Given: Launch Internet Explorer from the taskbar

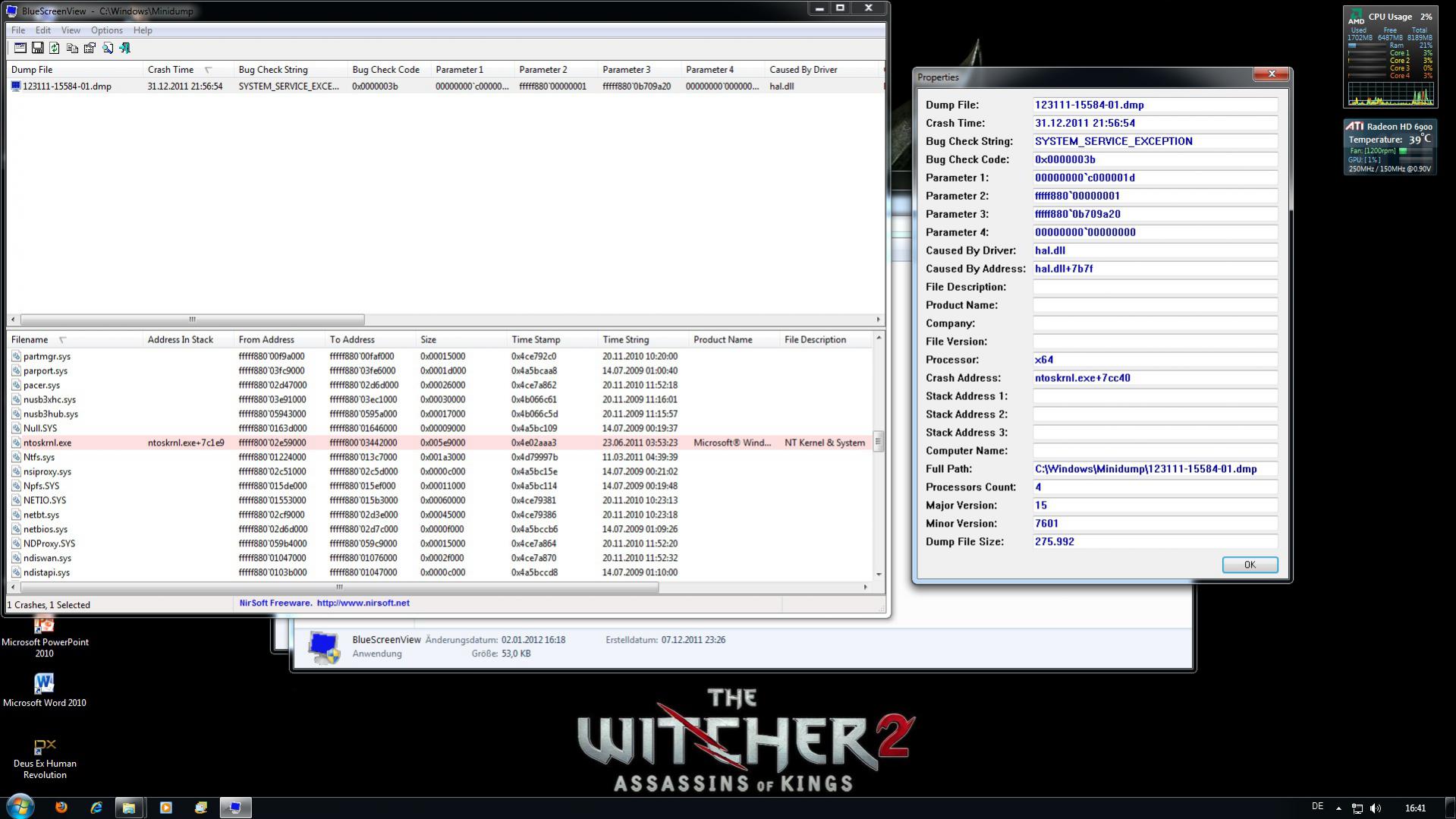Looking at the screenshot, I should [96, 808].
